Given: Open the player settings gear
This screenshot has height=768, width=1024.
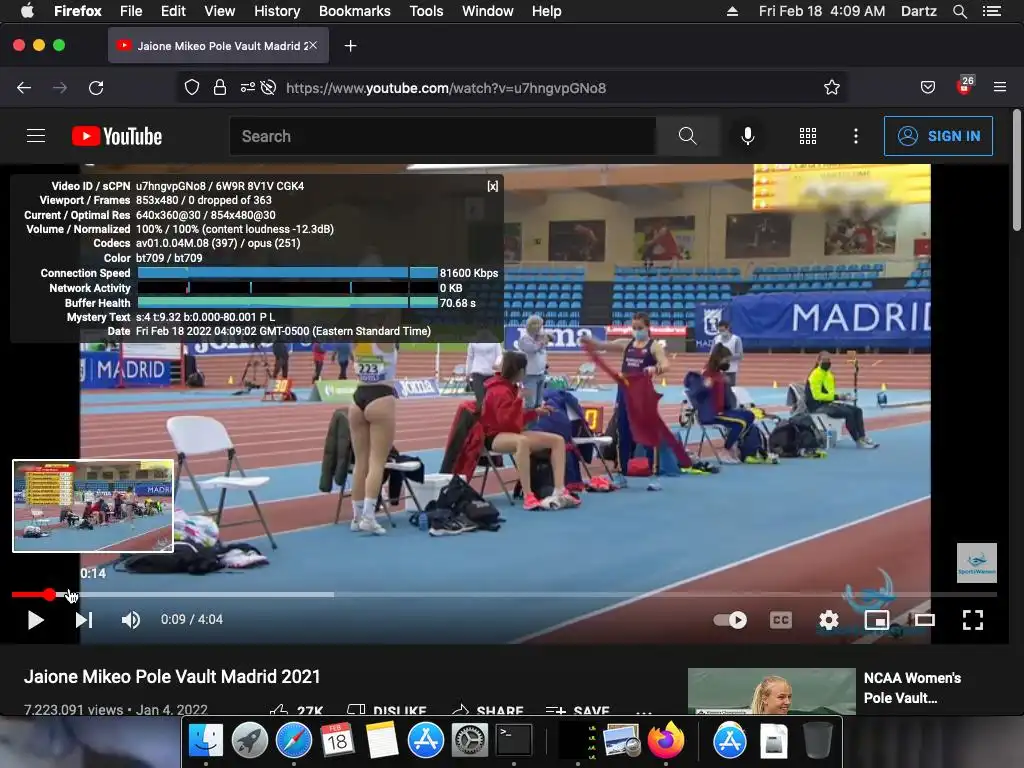Looking at the screenshot, I should (829, 620).
